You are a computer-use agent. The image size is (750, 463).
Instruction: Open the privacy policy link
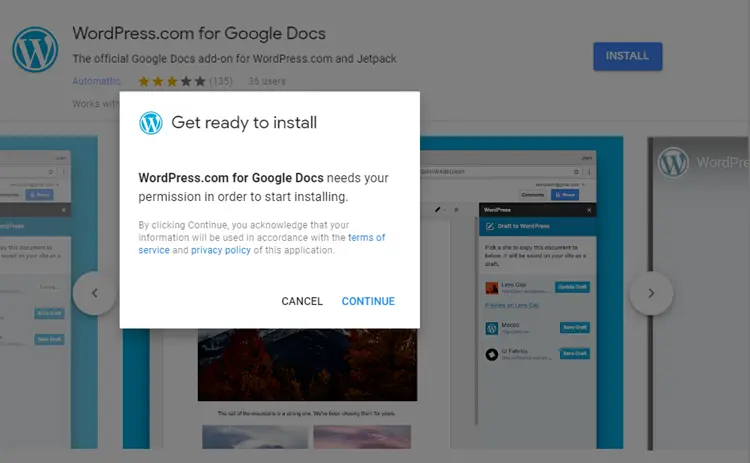tap(221, 250)
